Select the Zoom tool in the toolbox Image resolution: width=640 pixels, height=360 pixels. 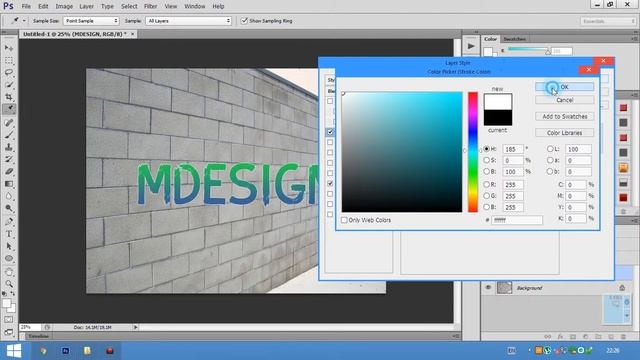[9, 284]
